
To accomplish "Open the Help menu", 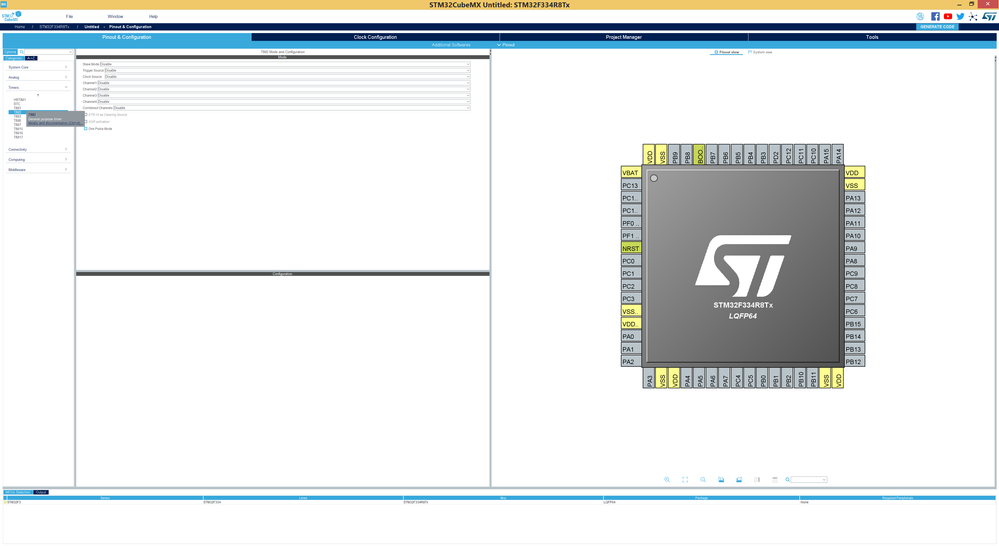I will (x=154, y=17).
